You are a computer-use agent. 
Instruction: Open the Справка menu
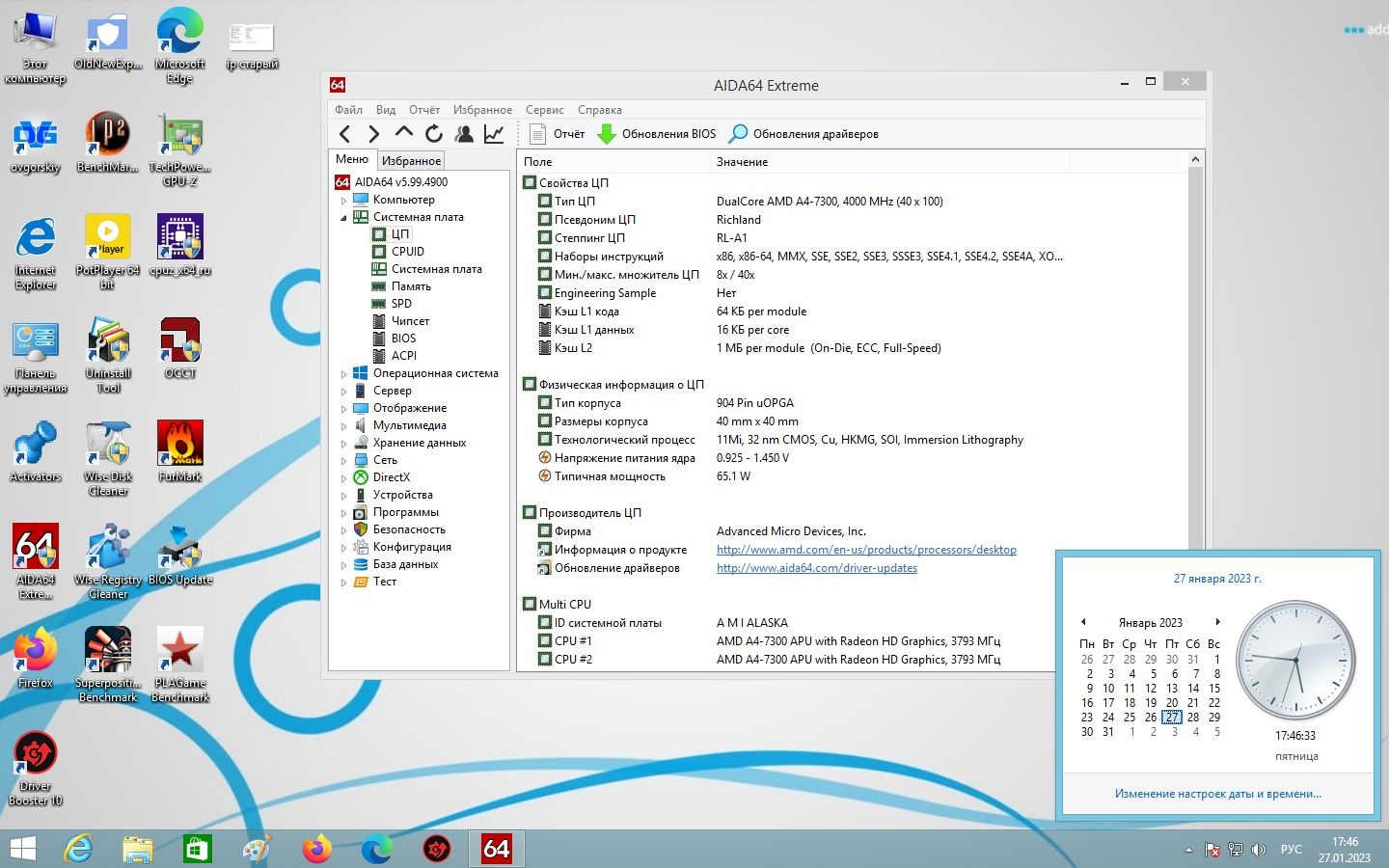tap(600, 110)
